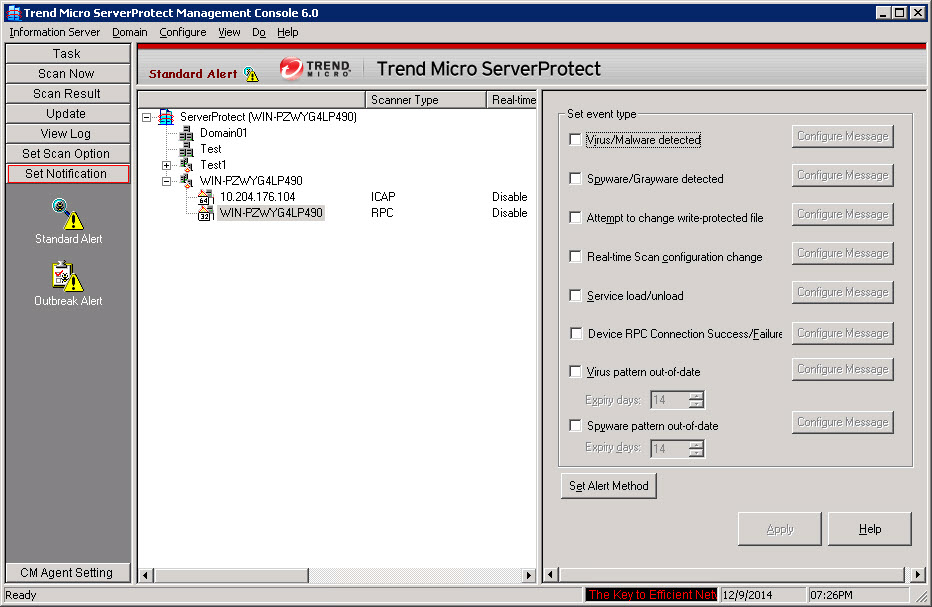Configure Message for Real-time Scan configuration change

pyautogui.click(x=843, y=253)
